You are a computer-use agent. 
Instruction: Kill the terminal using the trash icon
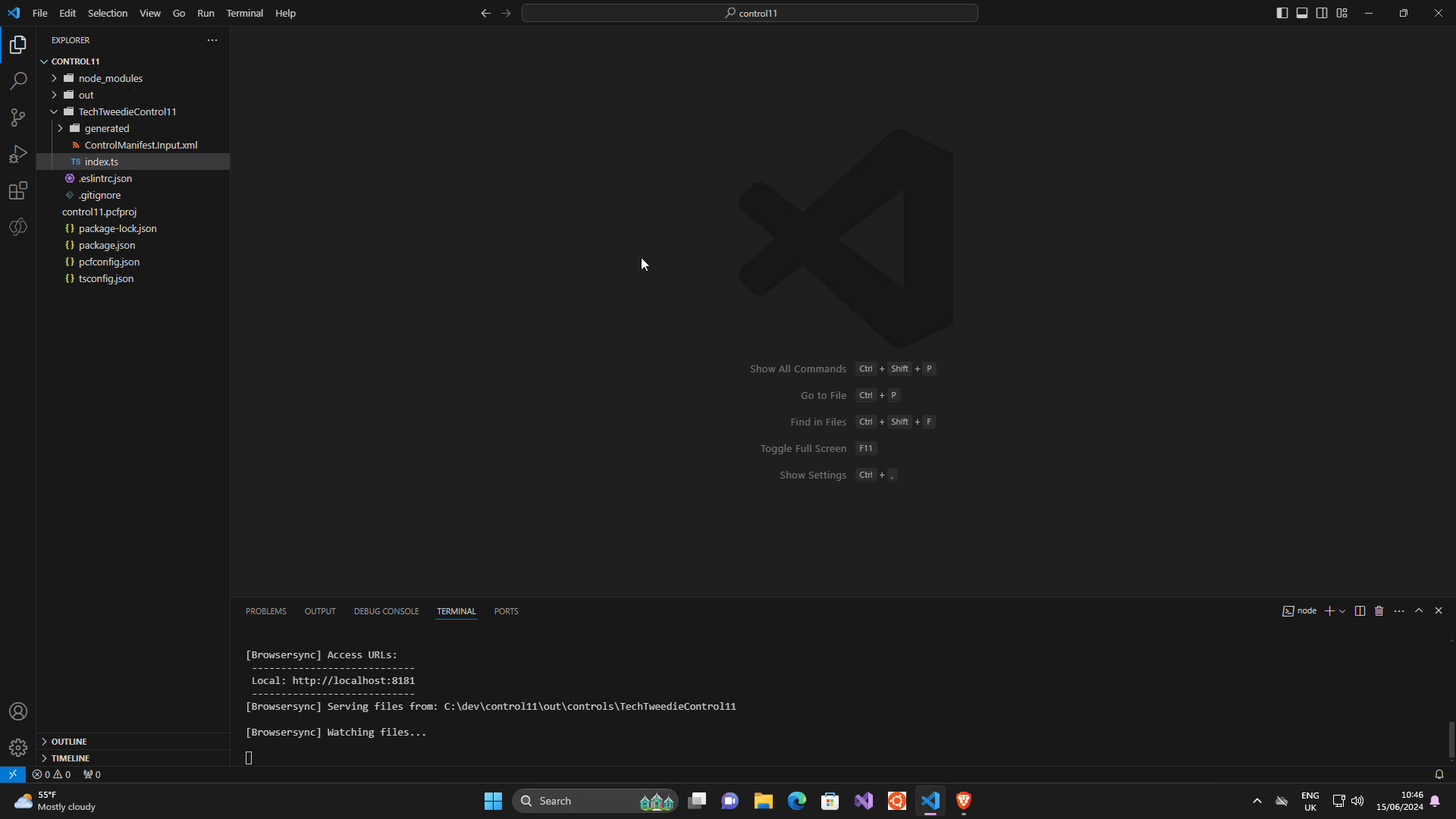[1379, 611]
